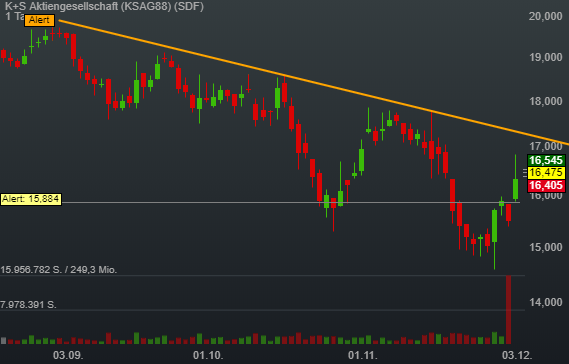Click the large red volume bar
This screenshot has width=569, height=364.
[x=508, y=310]
